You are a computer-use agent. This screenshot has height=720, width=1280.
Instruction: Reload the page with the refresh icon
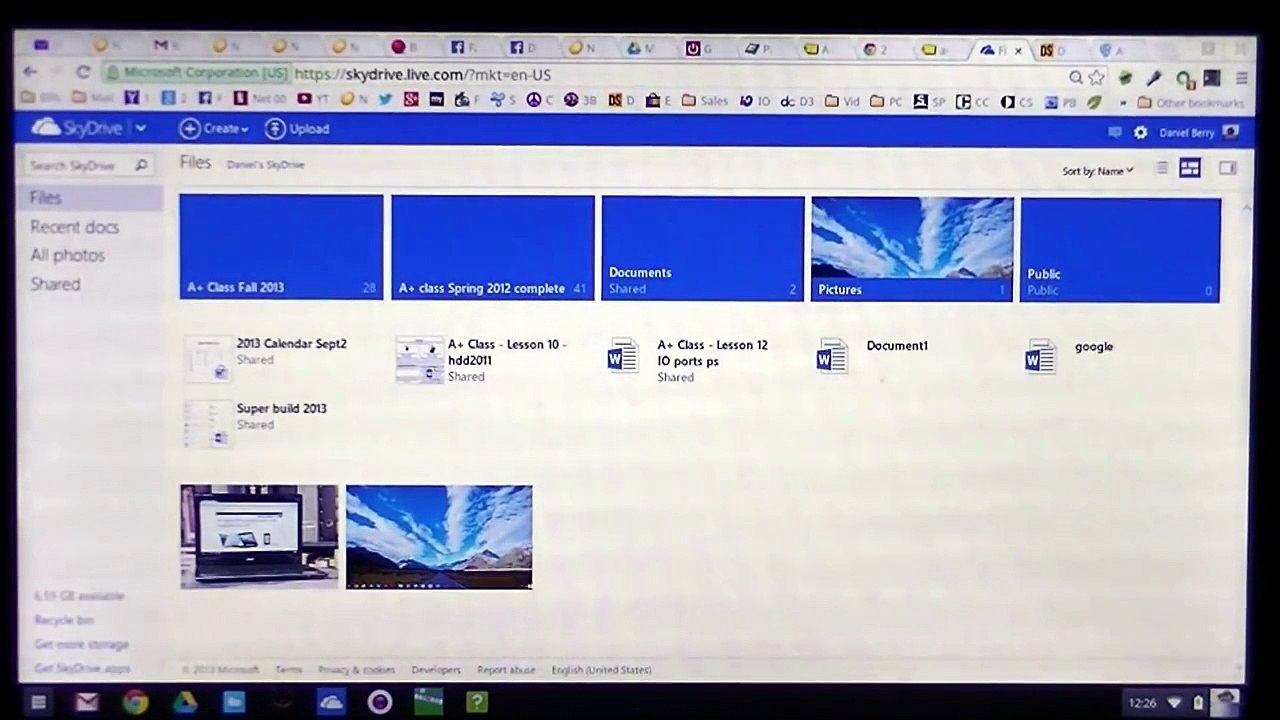(x=83, y=73)
